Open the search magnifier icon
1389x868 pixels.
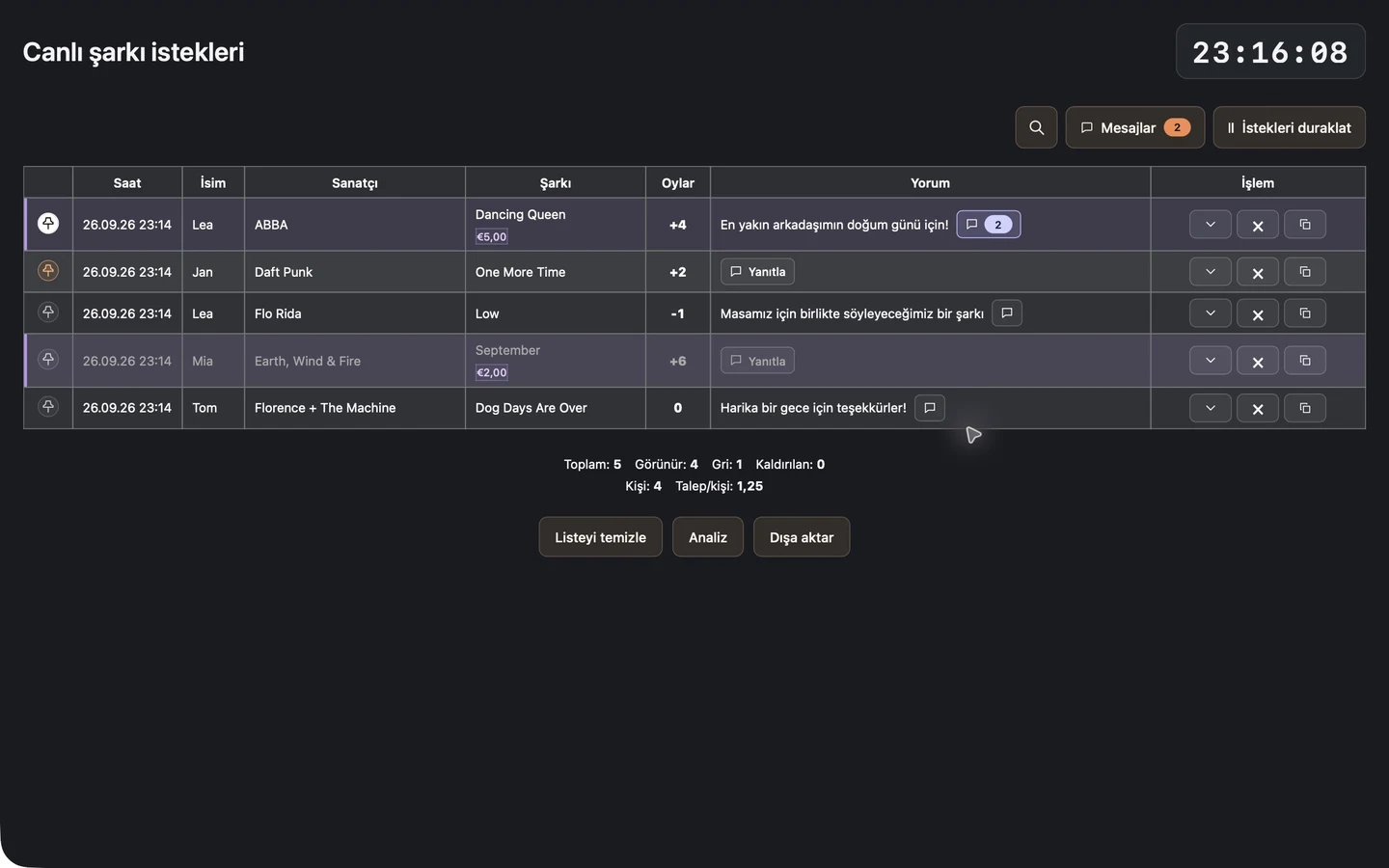(x=1036, y=127)
